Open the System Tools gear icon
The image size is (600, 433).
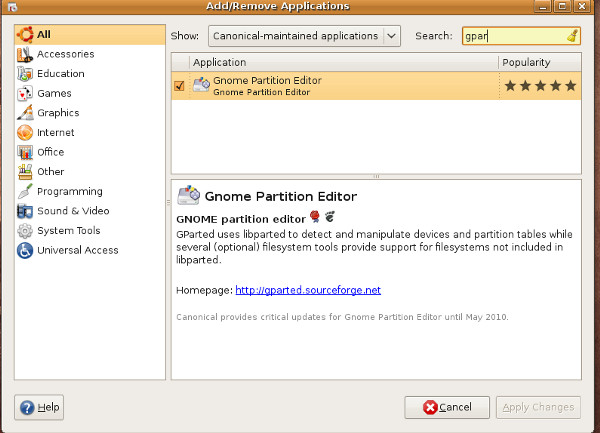pos(25,231)
